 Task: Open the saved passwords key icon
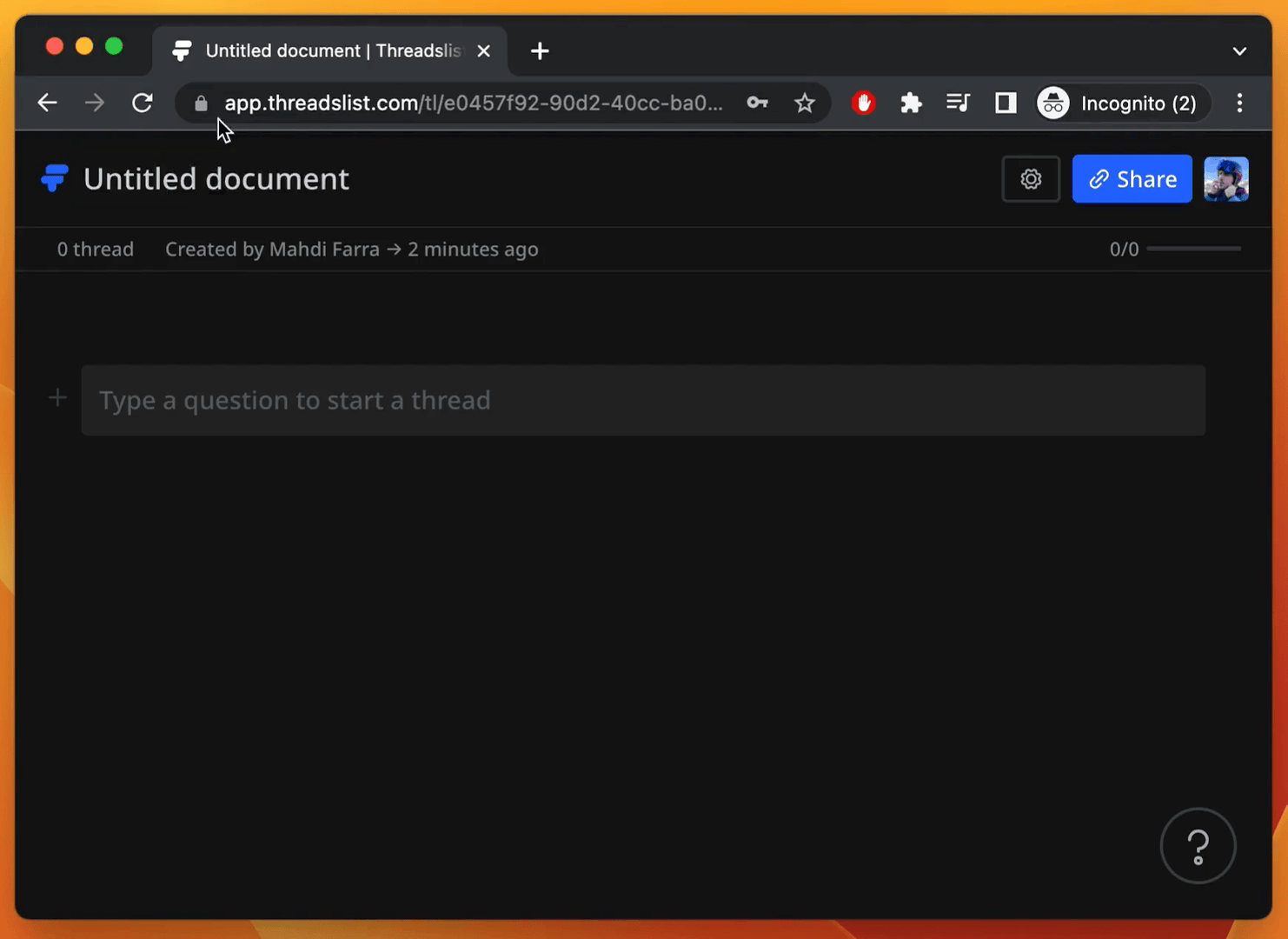(x=757, y=103)
